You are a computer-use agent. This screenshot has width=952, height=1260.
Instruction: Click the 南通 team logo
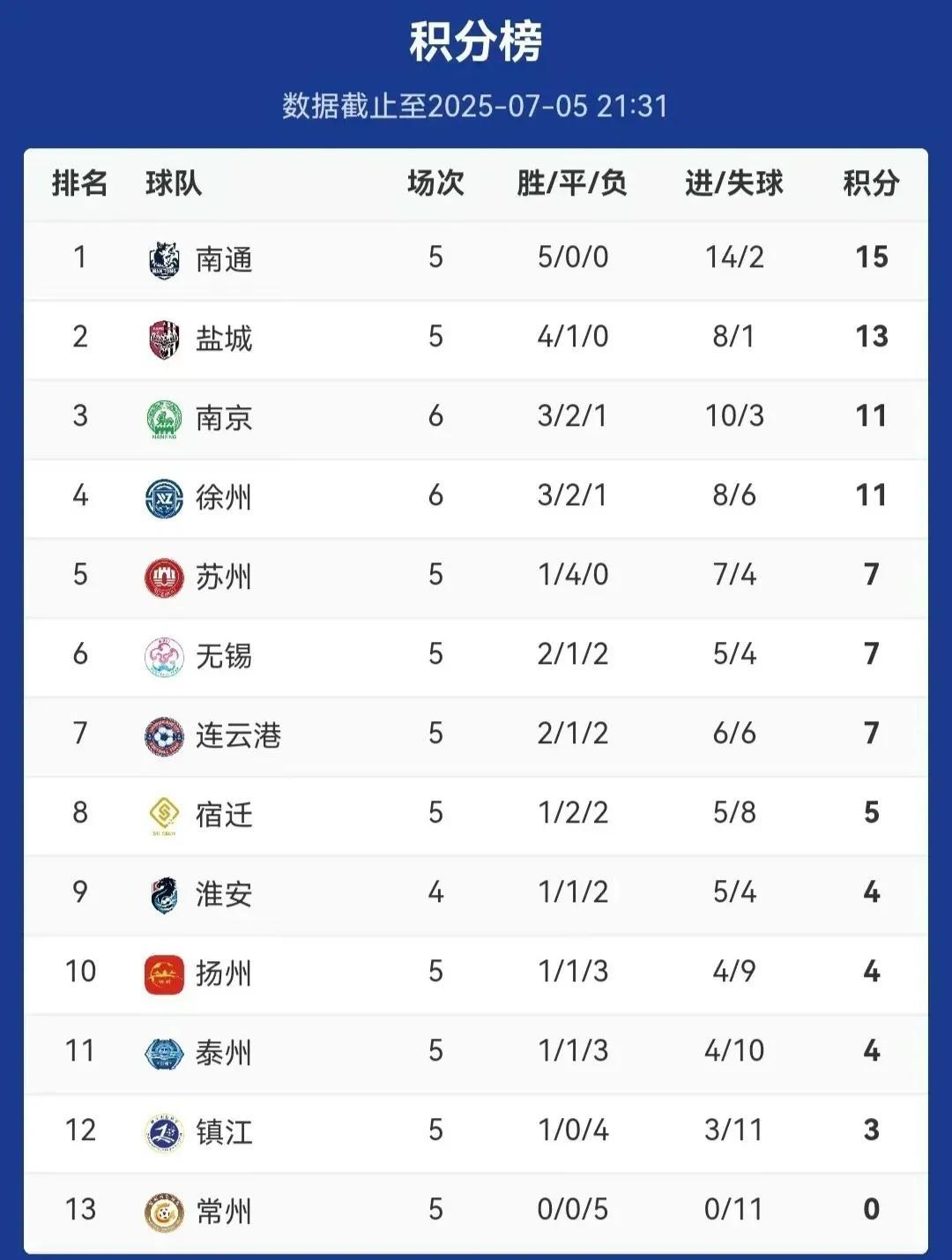coord(164,259)
